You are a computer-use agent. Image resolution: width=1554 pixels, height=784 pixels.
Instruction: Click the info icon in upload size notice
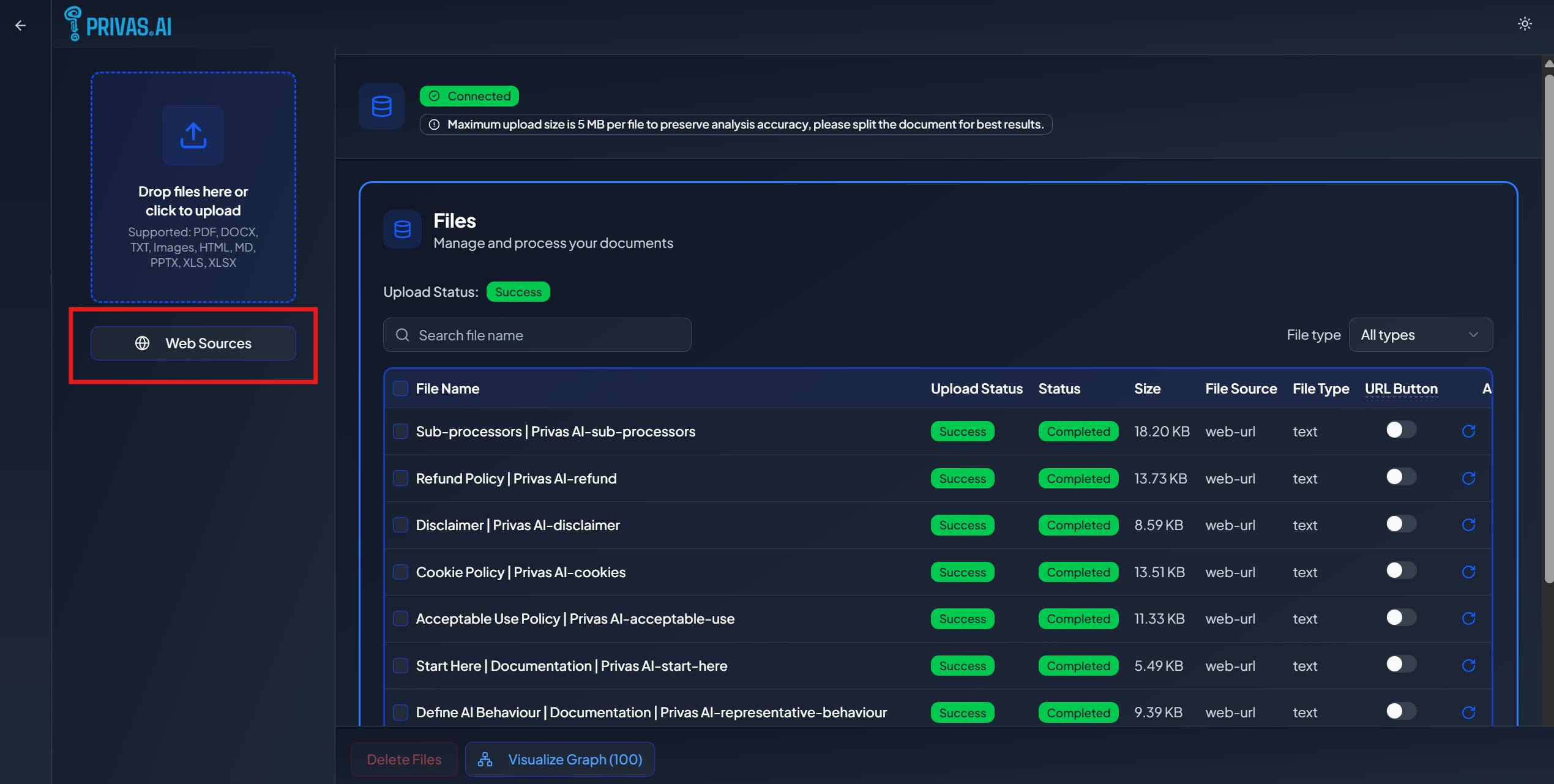(x=434, y=124)
